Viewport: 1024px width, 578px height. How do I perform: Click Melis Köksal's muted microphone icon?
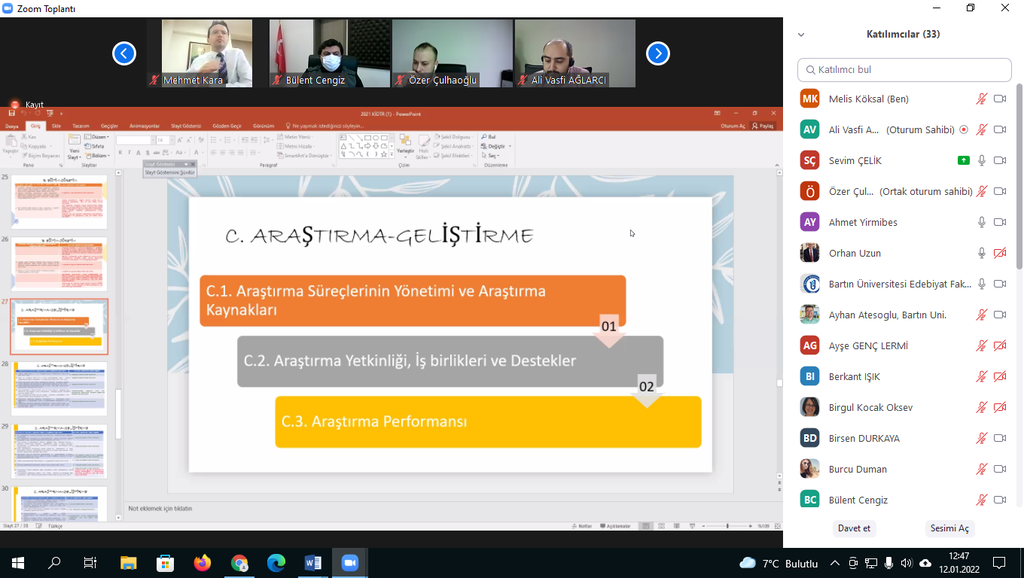point(982,99)
